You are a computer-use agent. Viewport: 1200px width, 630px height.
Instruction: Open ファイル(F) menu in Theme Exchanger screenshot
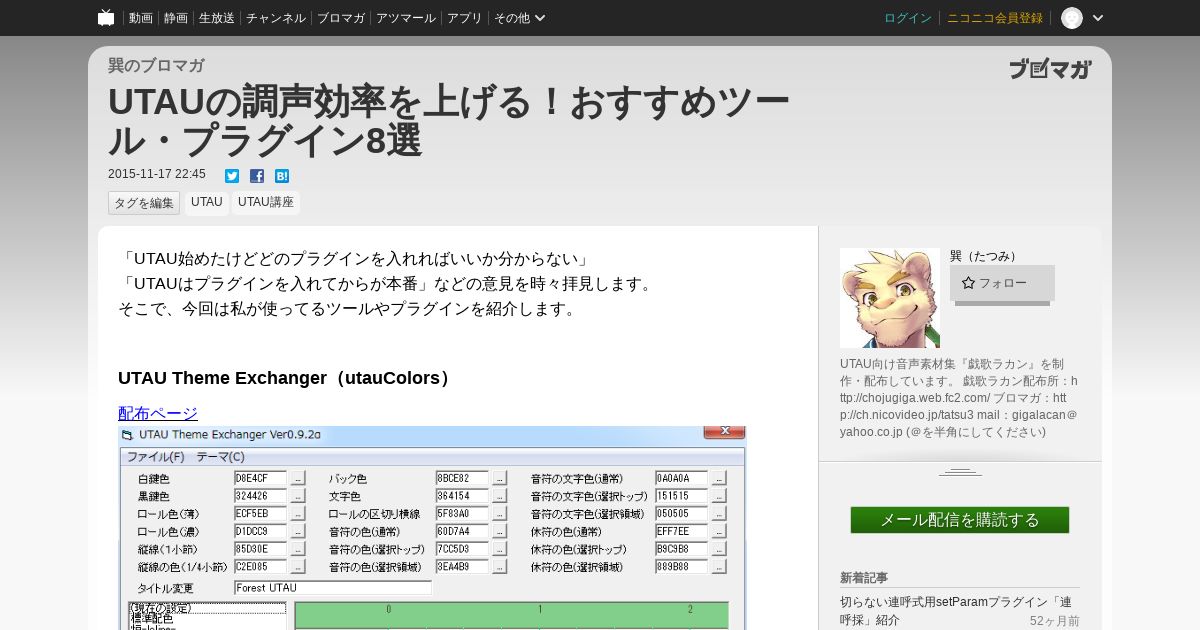tap(155, 457)
